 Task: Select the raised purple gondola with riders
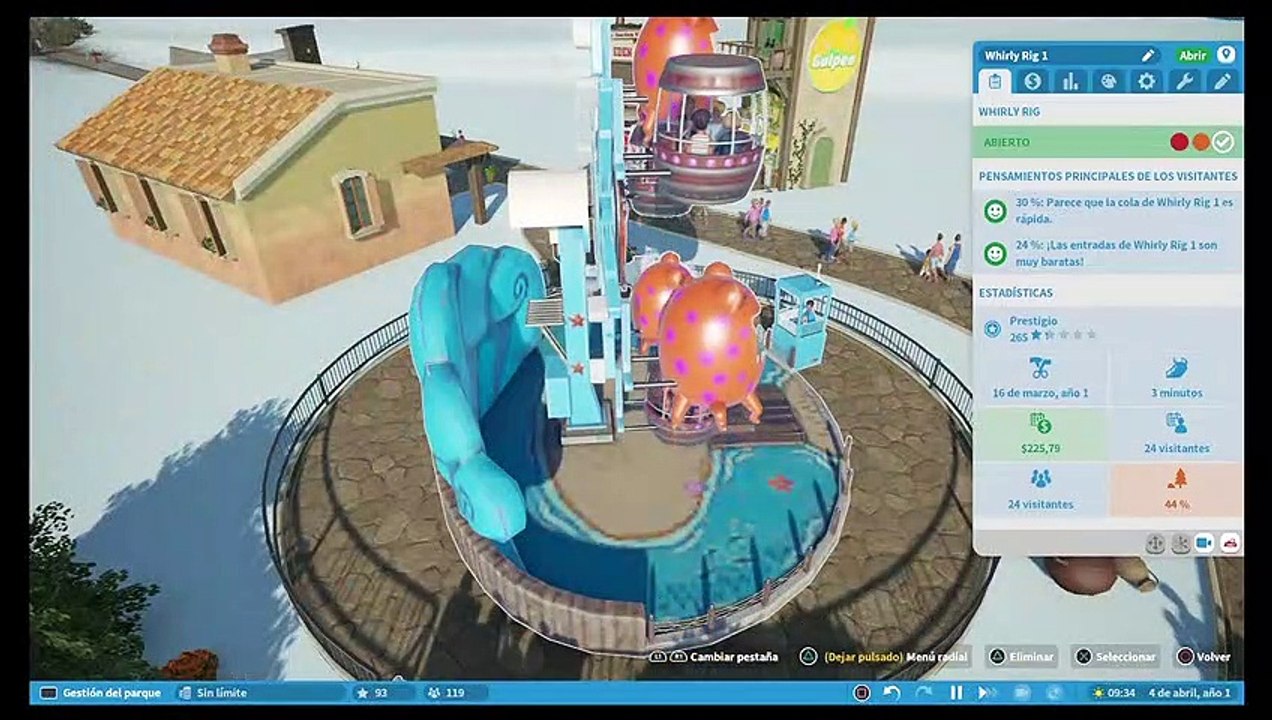[710, 127]
